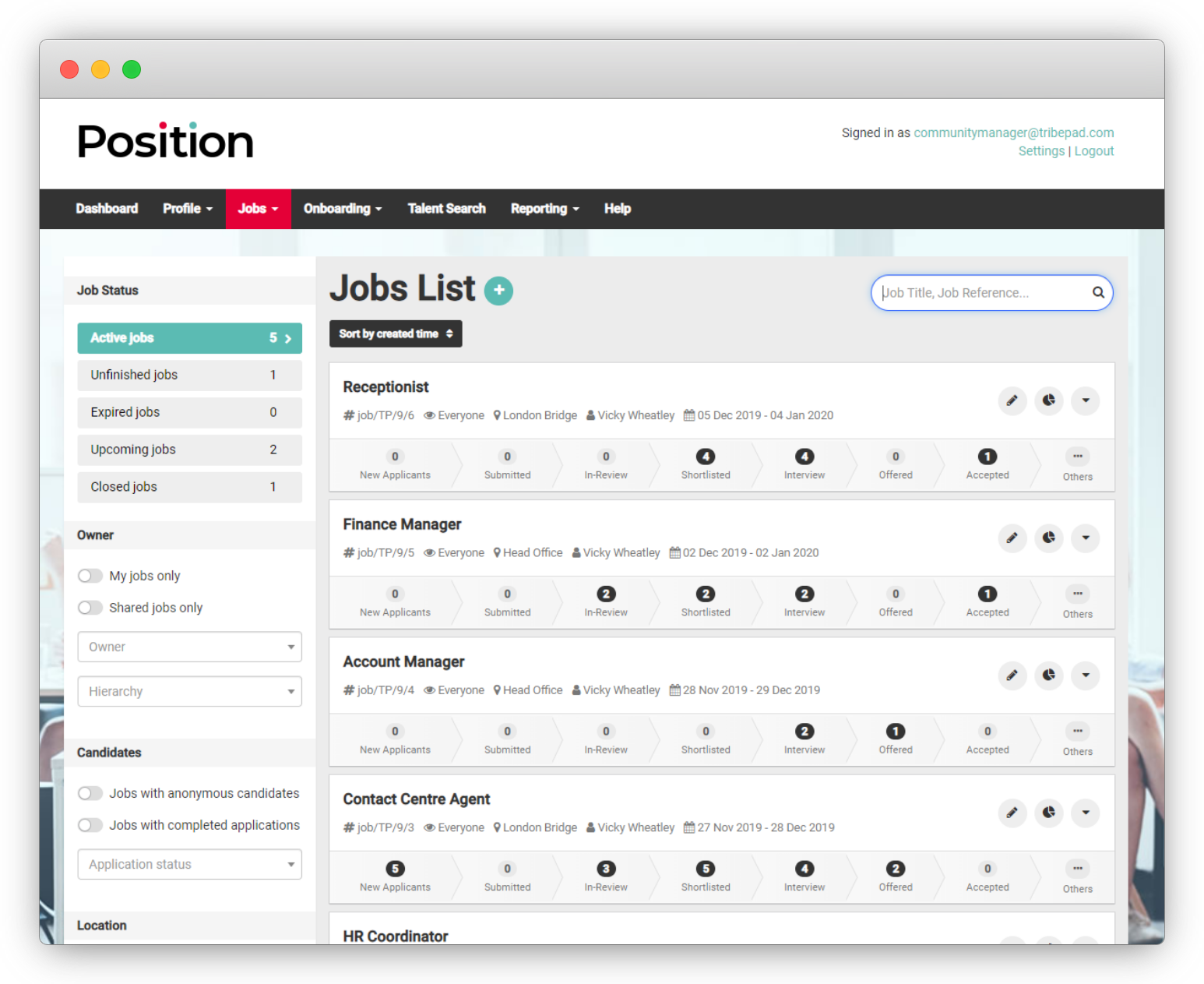Screen dimensions: 1204x984
Task: Click the search magnifier icon
Action: point(1098,292)
